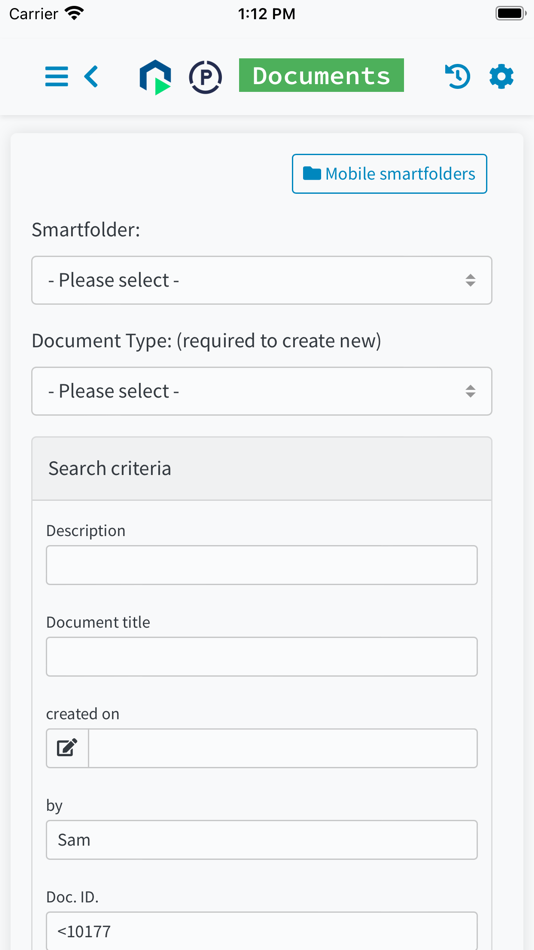Click the created on label
Screen dimensions: 534x950
(82, 714)
